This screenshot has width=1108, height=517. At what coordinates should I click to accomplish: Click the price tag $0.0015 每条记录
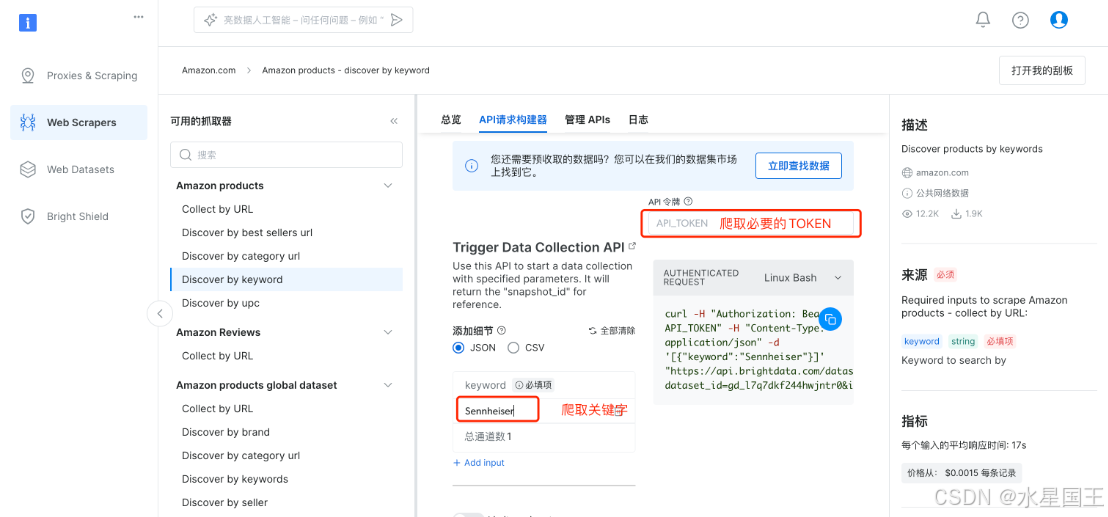[962, 473]
